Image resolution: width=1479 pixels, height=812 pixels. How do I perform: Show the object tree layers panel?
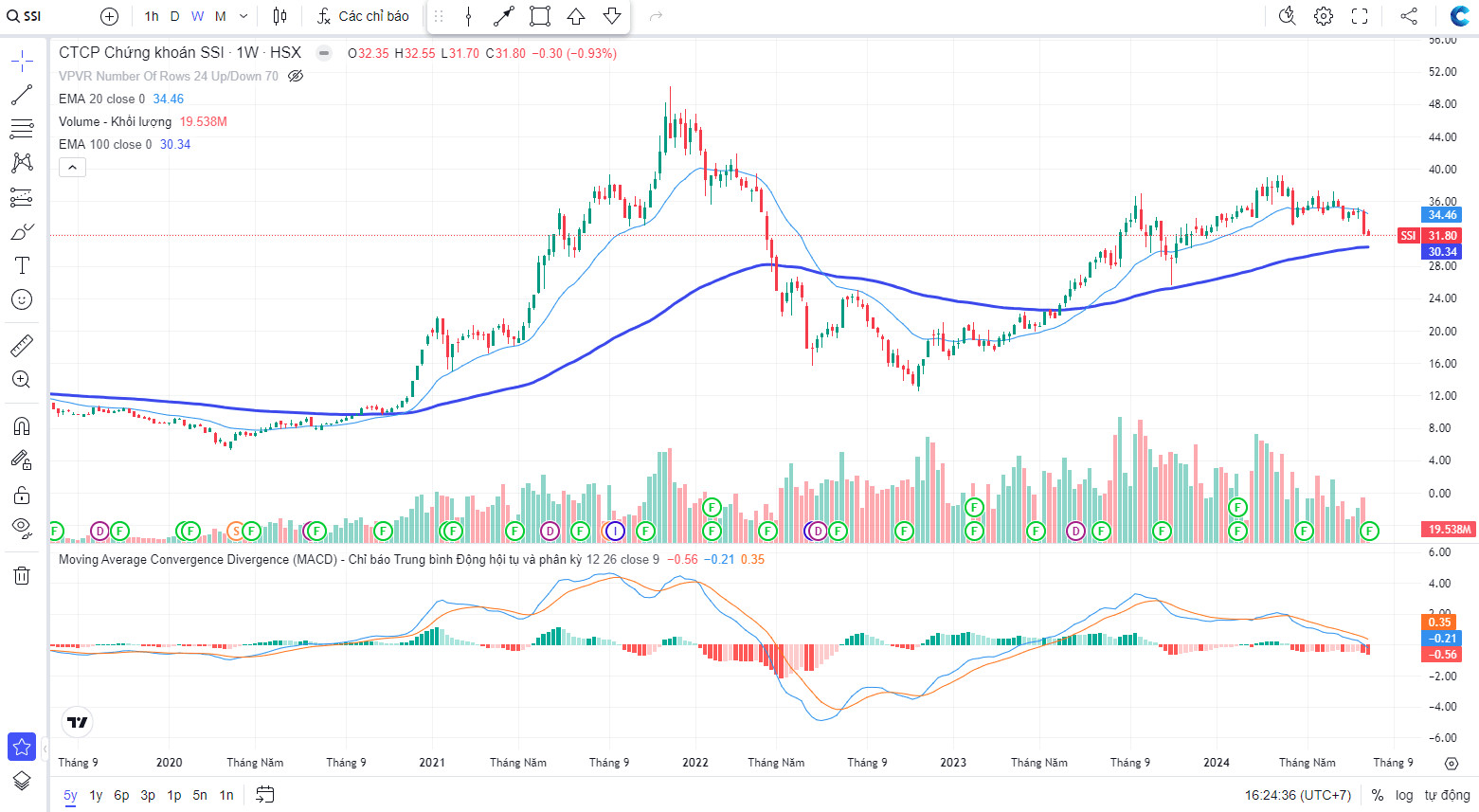(x=22, y=781)
